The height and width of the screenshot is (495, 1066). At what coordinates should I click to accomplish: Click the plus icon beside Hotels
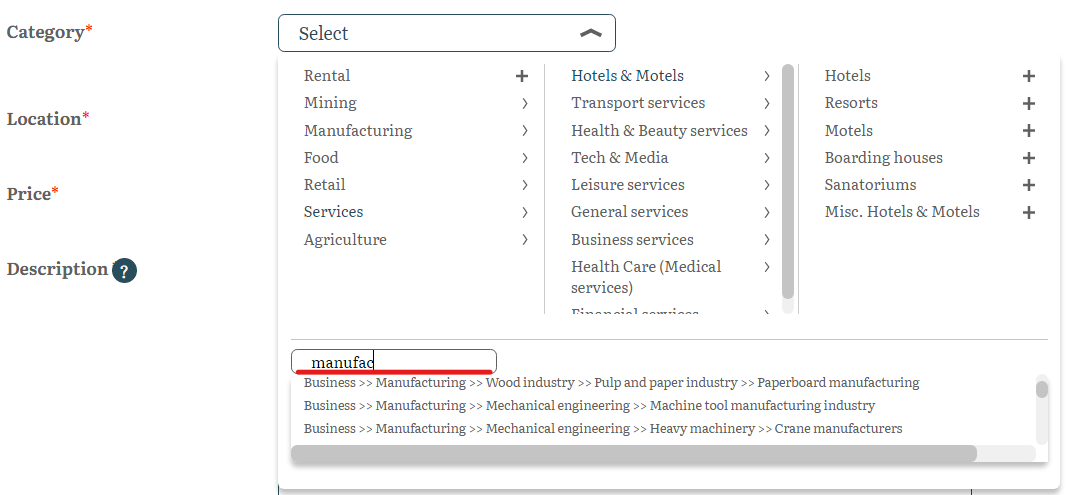pyautogui.click(x=1029, y=76)
